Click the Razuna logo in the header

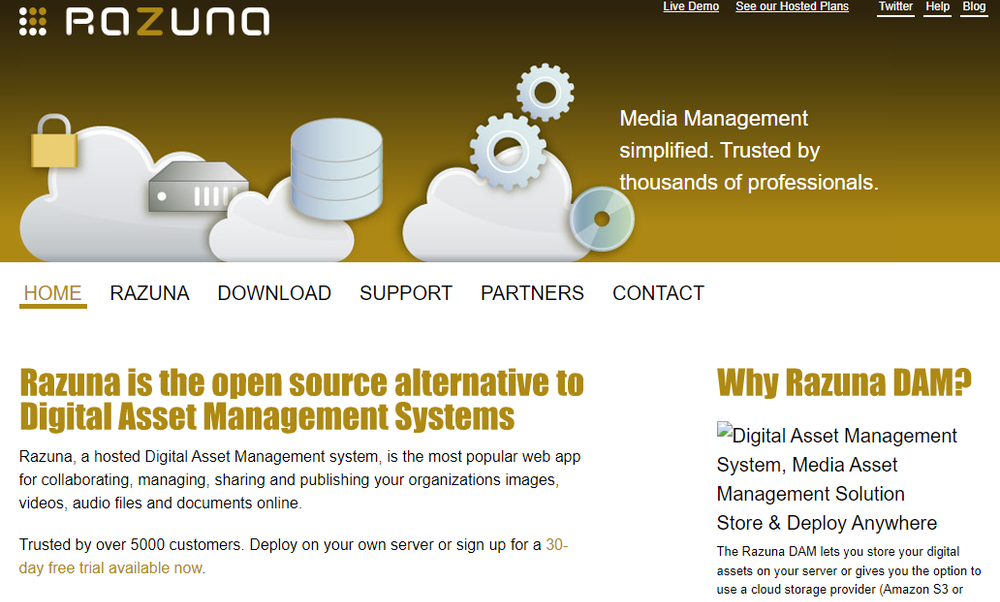click(144, 21)
